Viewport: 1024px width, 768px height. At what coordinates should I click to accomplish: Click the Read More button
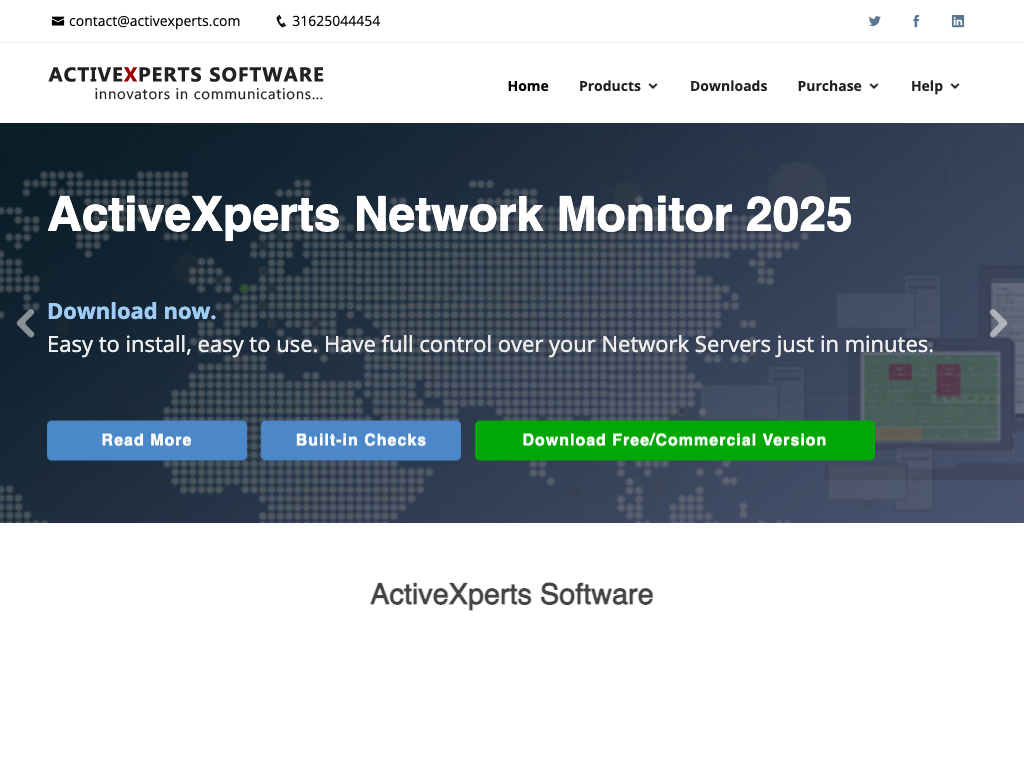point(147,440)
